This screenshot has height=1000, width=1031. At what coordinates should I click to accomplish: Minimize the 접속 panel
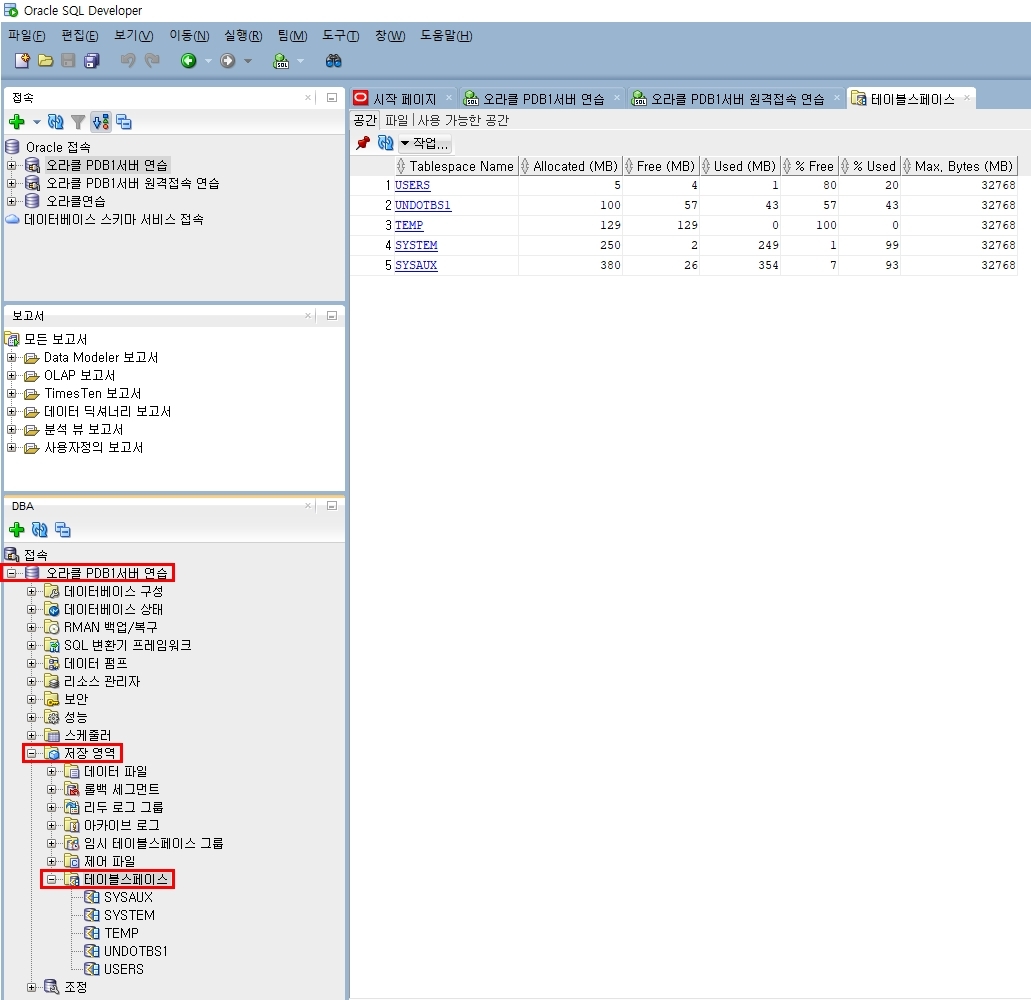click(x=331, y=98)
